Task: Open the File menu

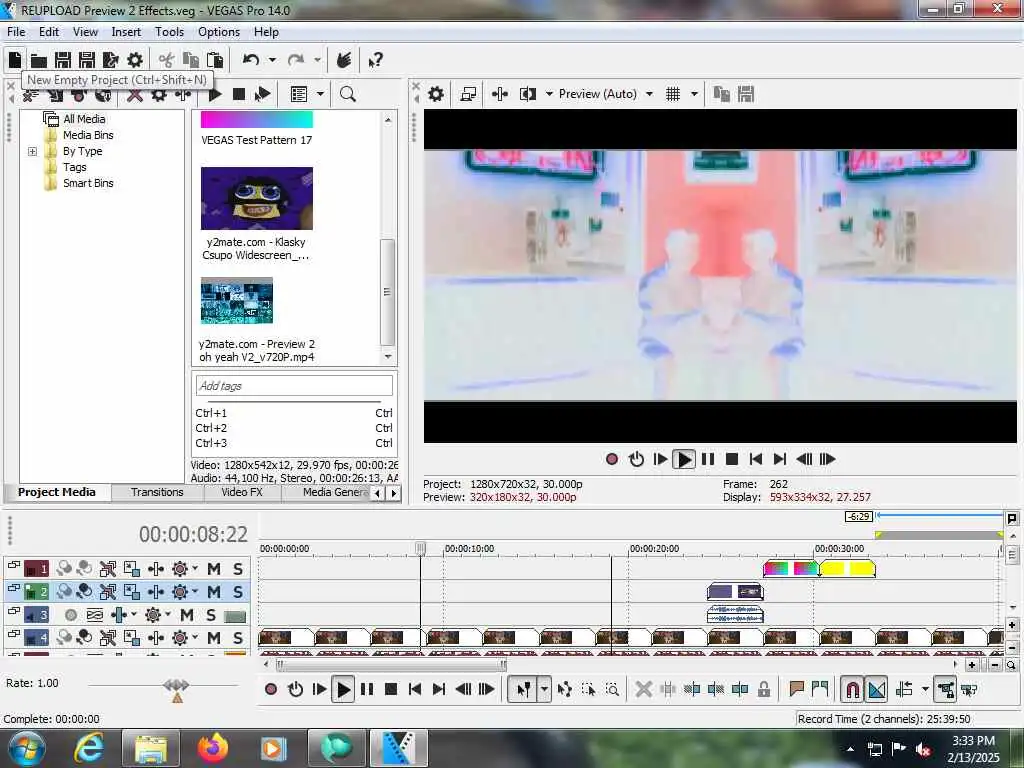Action: coord(16,32)
